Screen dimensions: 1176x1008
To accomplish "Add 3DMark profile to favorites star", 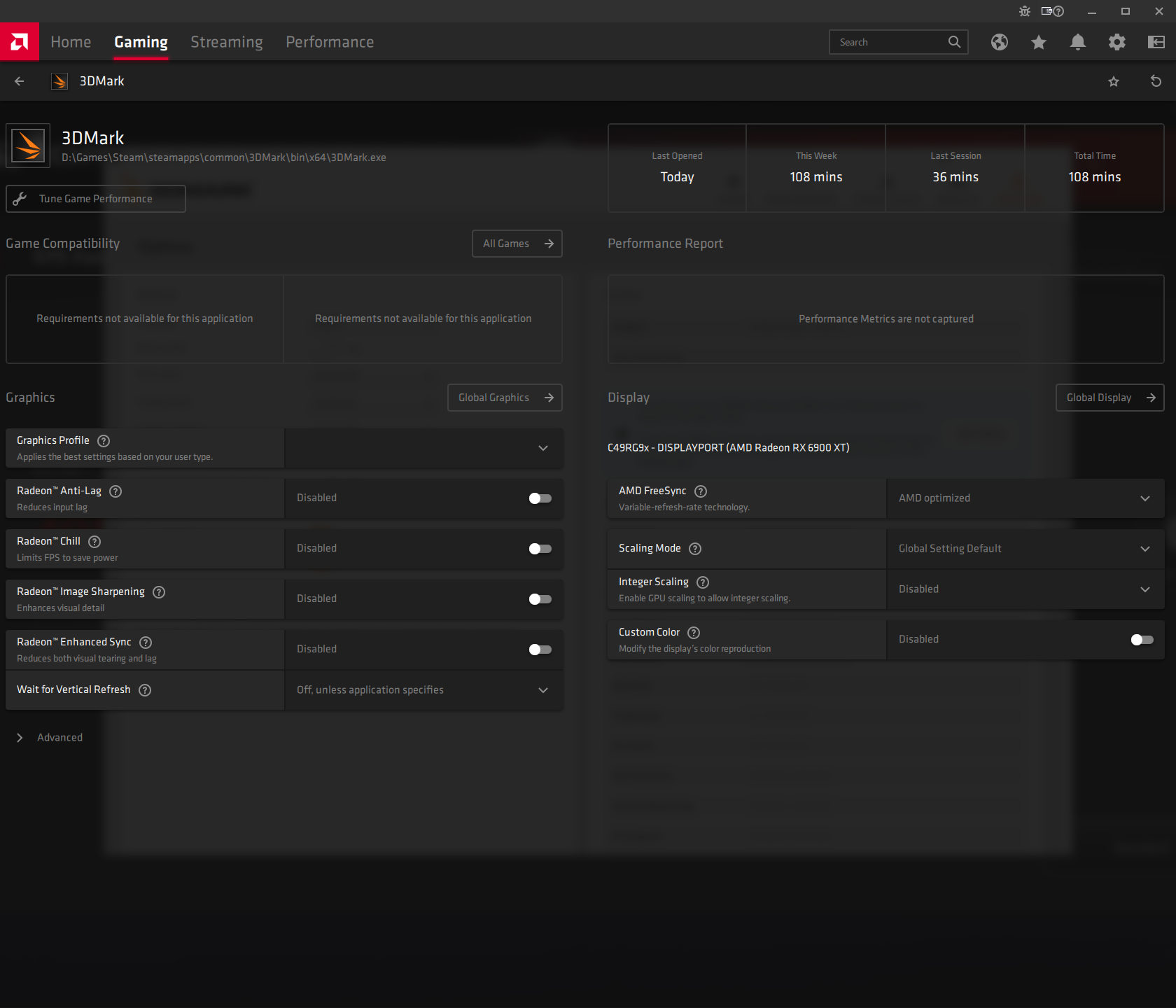I will (1114, 81).
